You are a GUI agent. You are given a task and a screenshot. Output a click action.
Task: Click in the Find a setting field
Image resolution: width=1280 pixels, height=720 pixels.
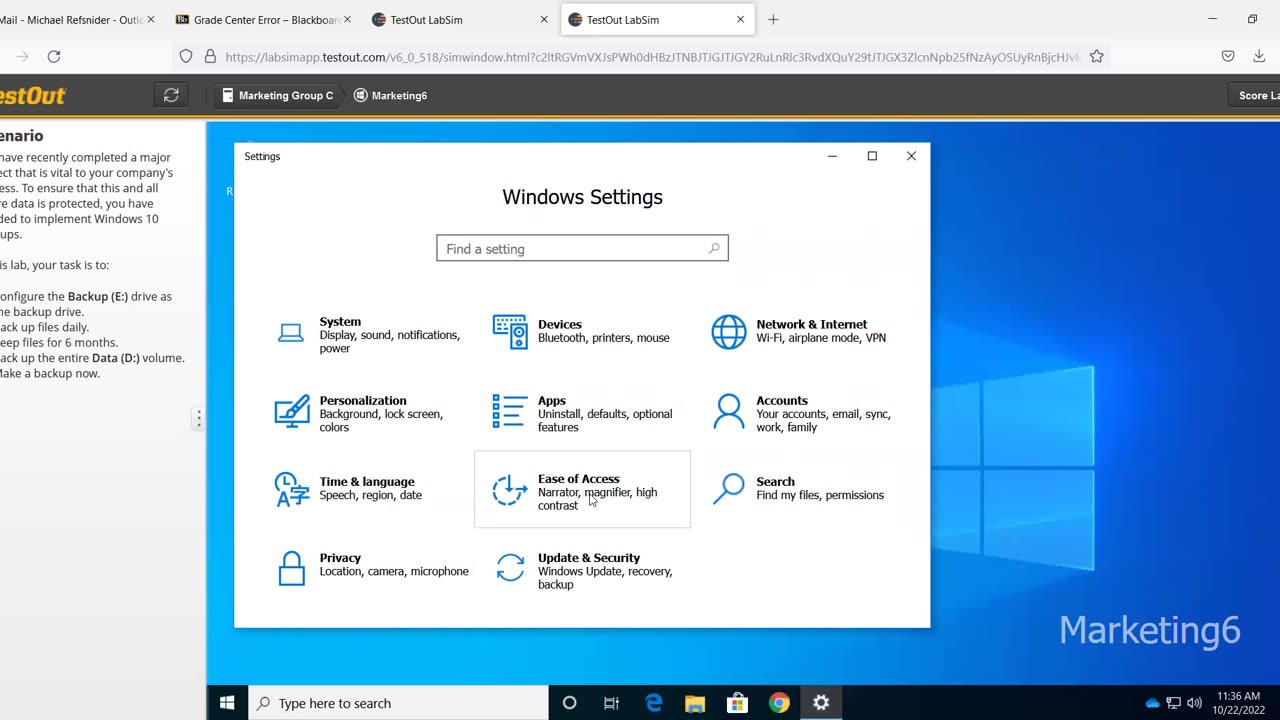[x=582, y=248]
